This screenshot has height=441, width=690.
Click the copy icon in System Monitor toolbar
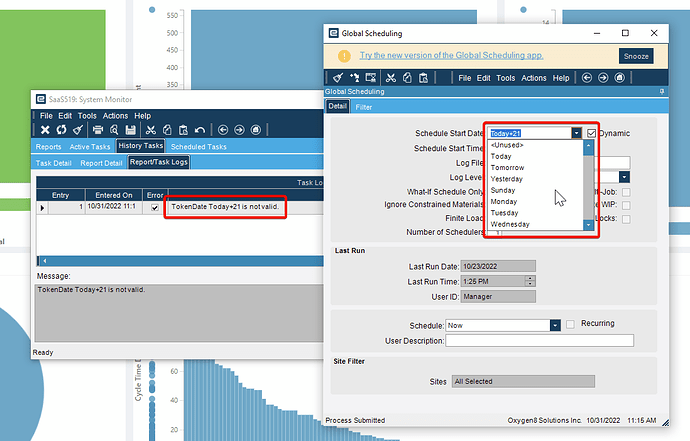tap(167, 130)
